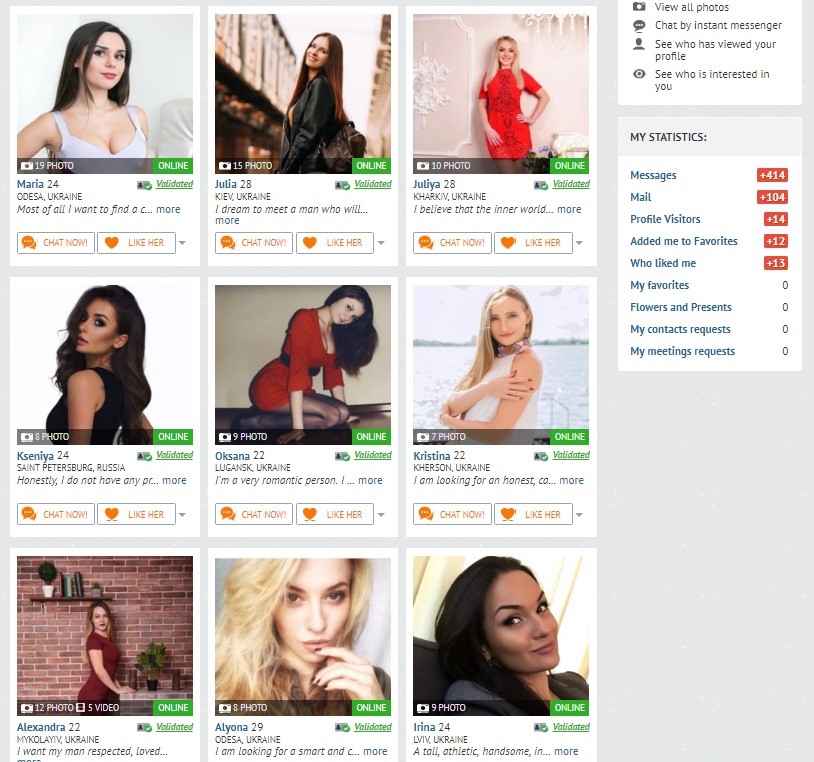Open Messages in My Statistics

point(653,175)
